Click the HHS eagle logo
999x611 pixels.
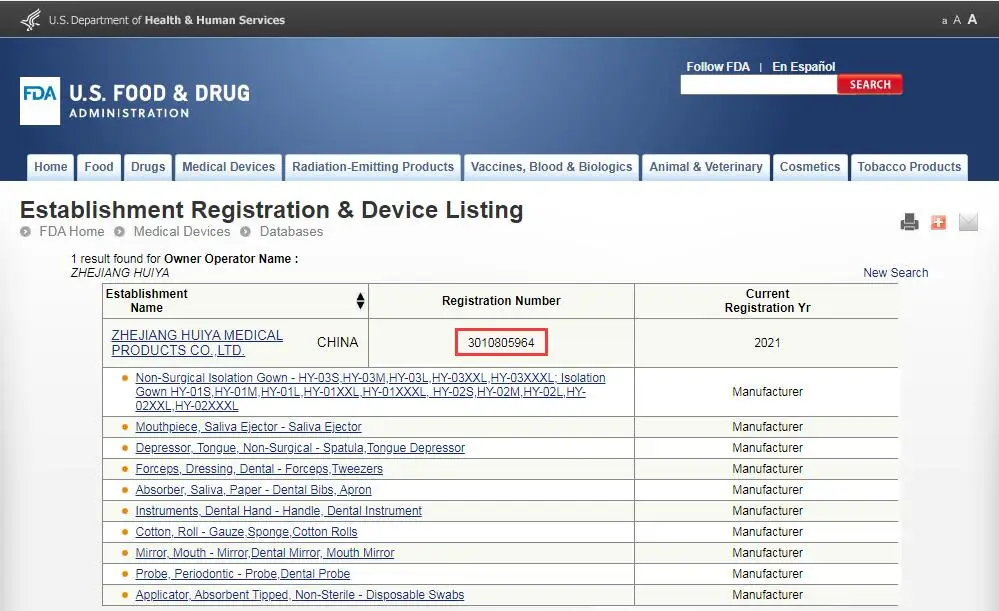31,20
